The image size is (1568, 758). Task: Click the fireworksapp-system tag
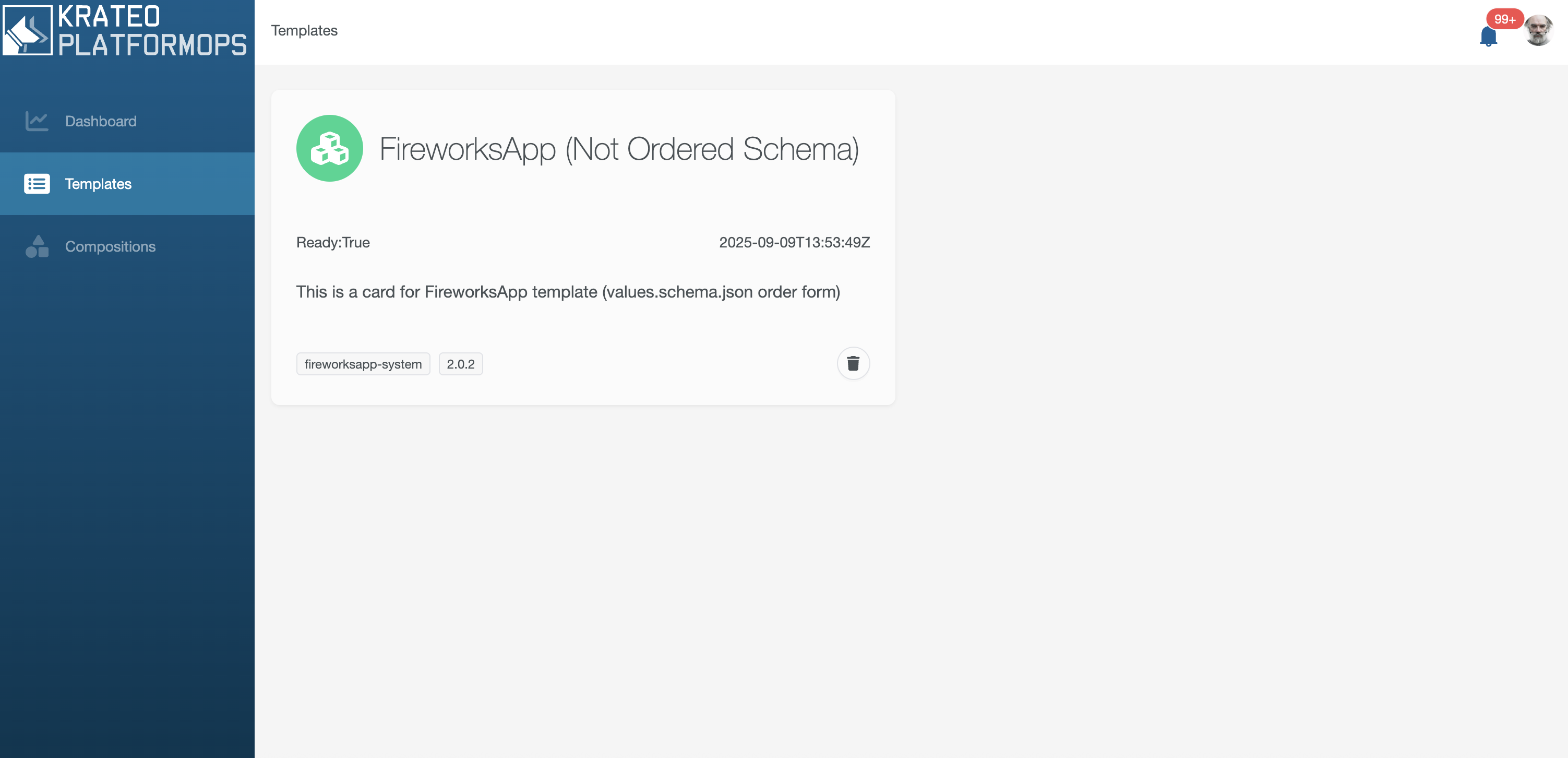(363, 364)
